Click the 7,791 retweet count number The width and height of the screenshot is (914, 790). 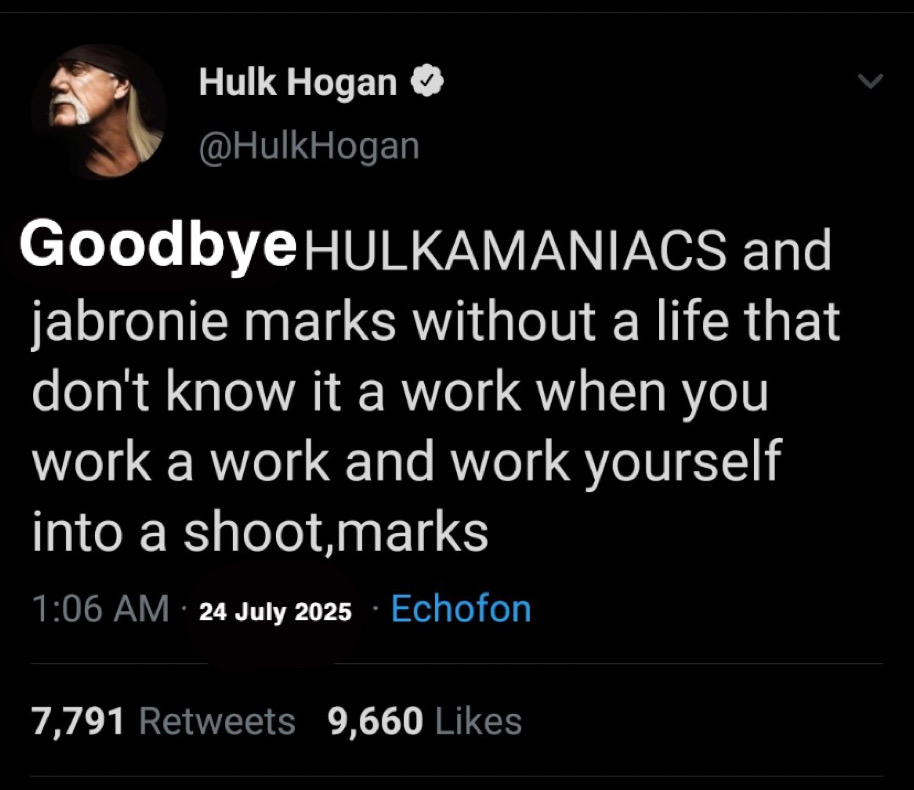(78, 721)
